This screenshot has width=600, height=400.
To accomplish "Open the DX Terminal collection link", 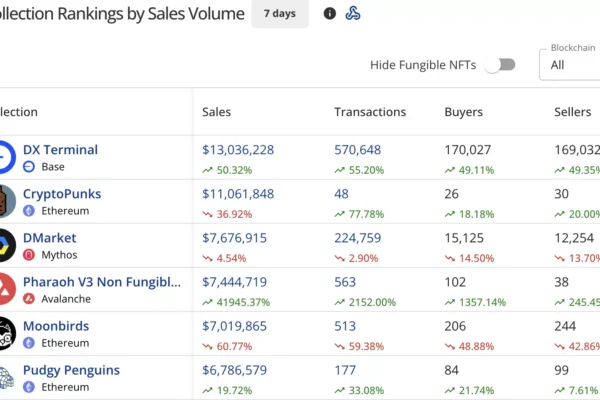I will [60, 149].
